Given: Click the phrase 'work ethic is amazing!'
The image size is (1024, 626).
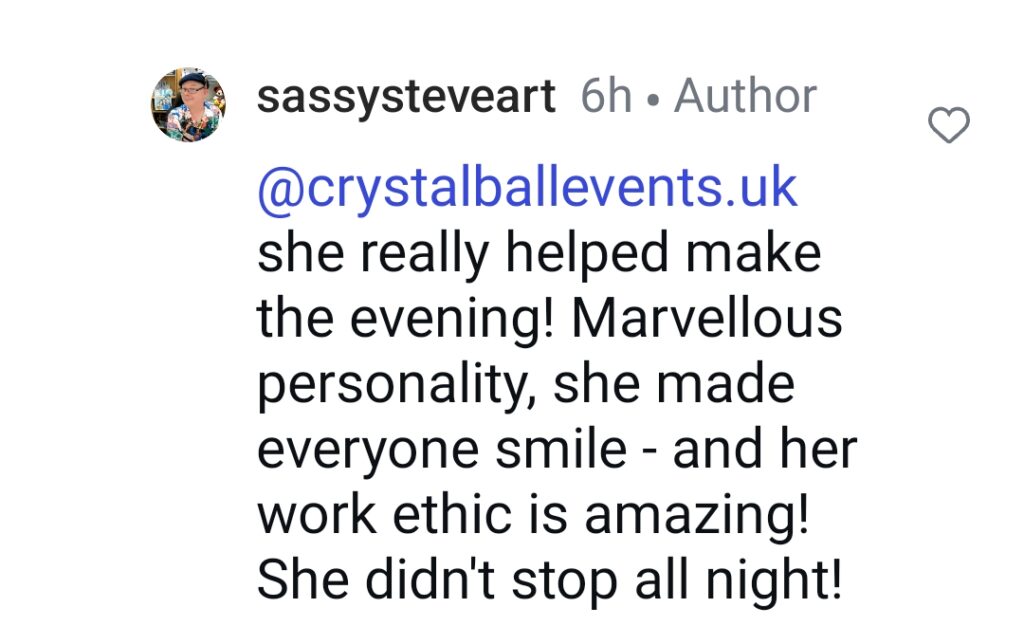Looking at the screenshot, I should pyautogui.click(x=534, y=516).
